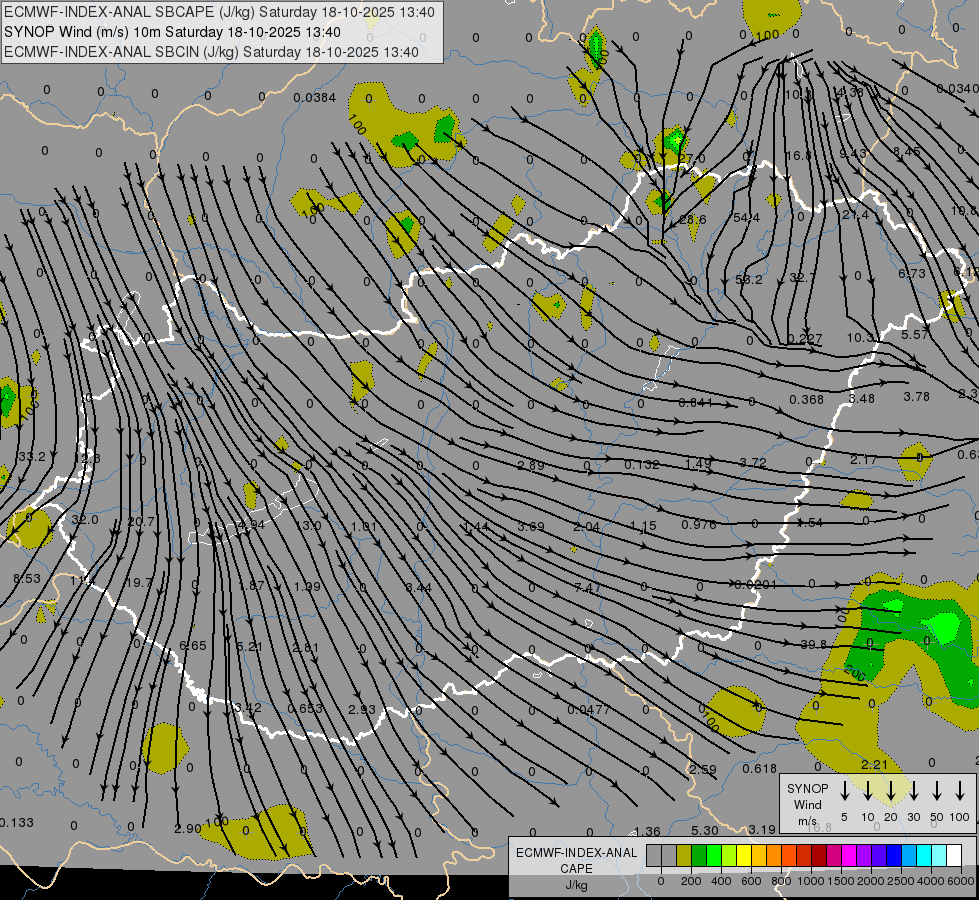Click the 5 m/s wind arrow in the legend
This screenshot has height=900, width=979.
(x=844, y=790)
